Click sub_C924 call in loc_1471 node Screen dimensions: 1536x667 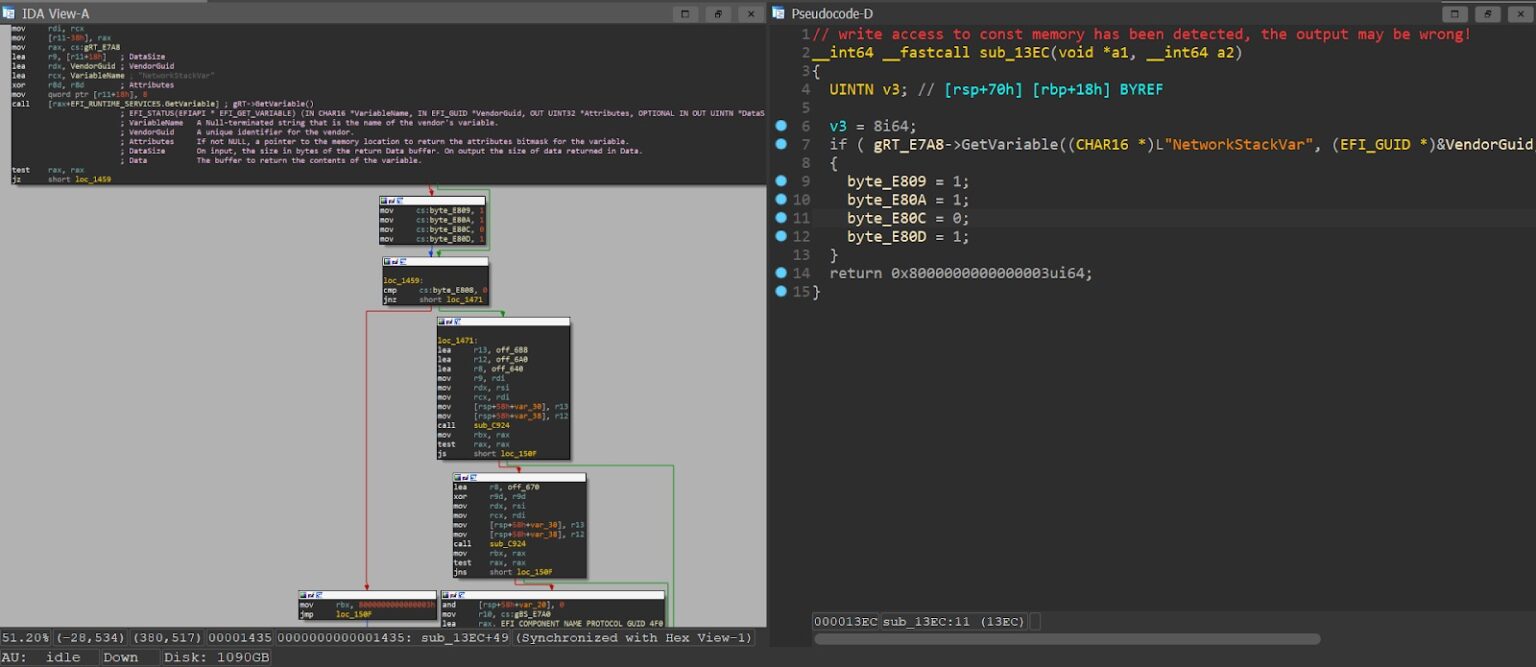[491, 425]
